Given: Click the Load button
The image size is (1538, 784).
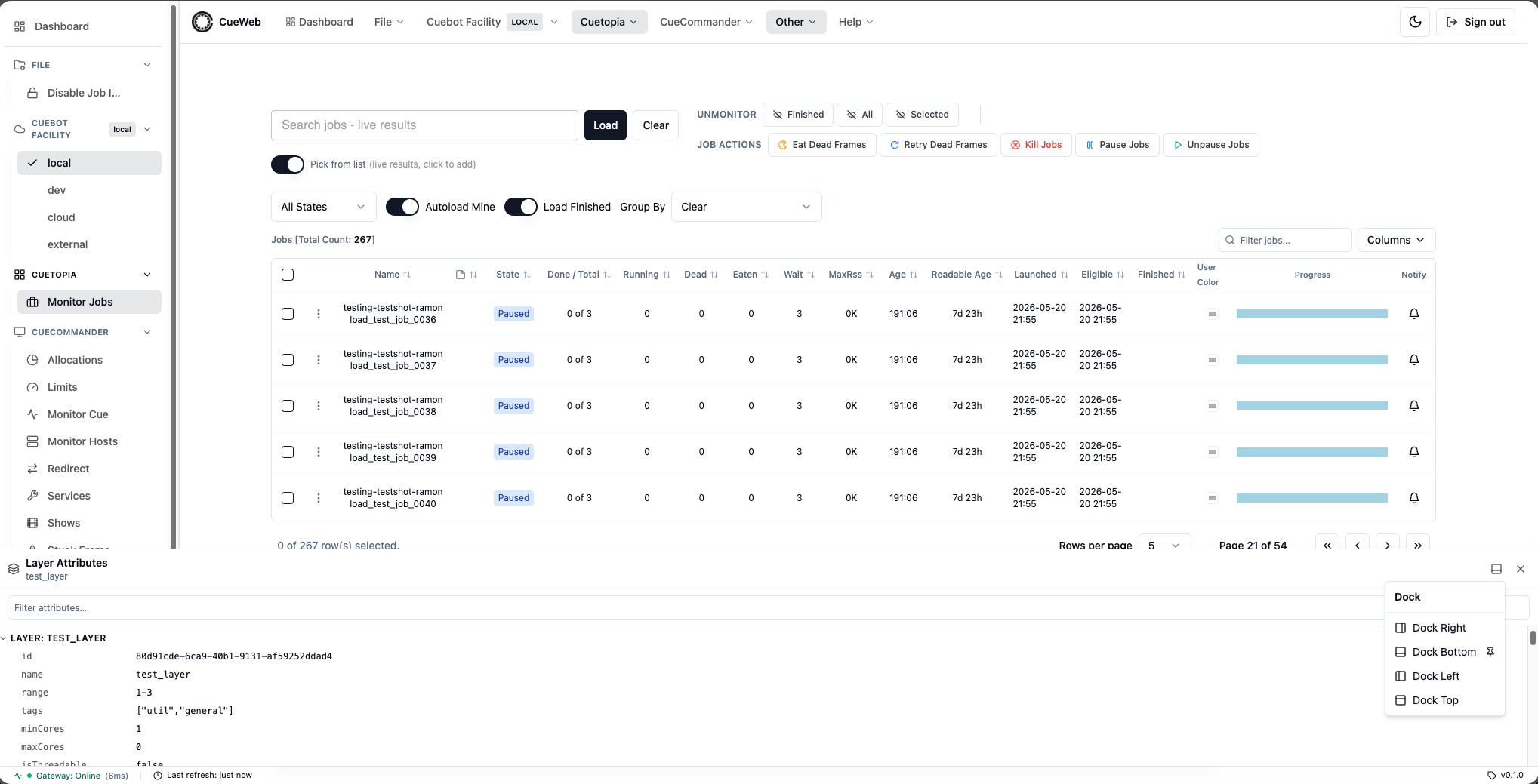Looking at the screenshot, I should pos(606,125).
